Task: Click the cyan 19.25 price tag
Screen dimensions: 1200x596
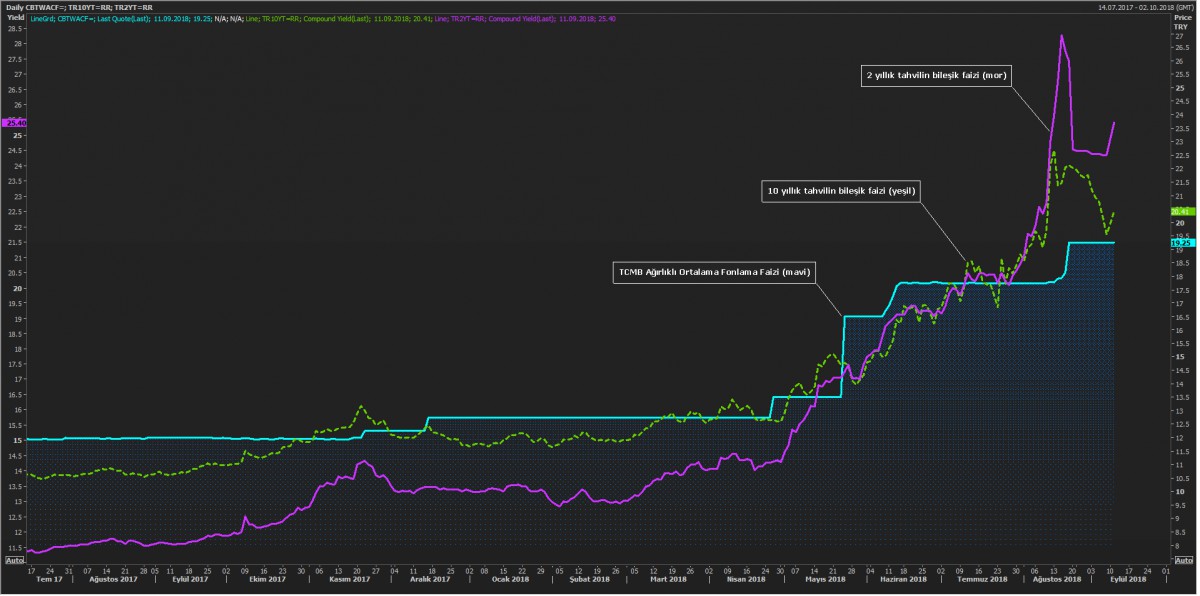Action: [1181, 243]
